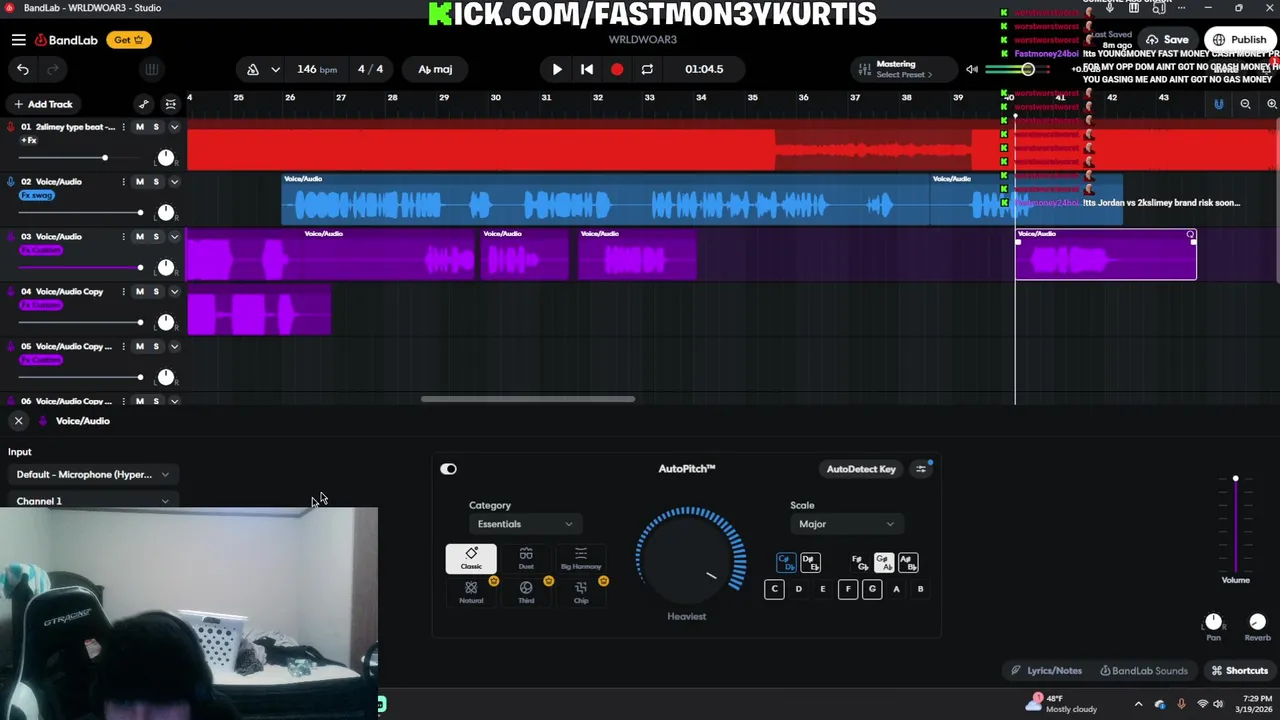
Task: Click the metronome icon
Action: click(x=252, y=69)
